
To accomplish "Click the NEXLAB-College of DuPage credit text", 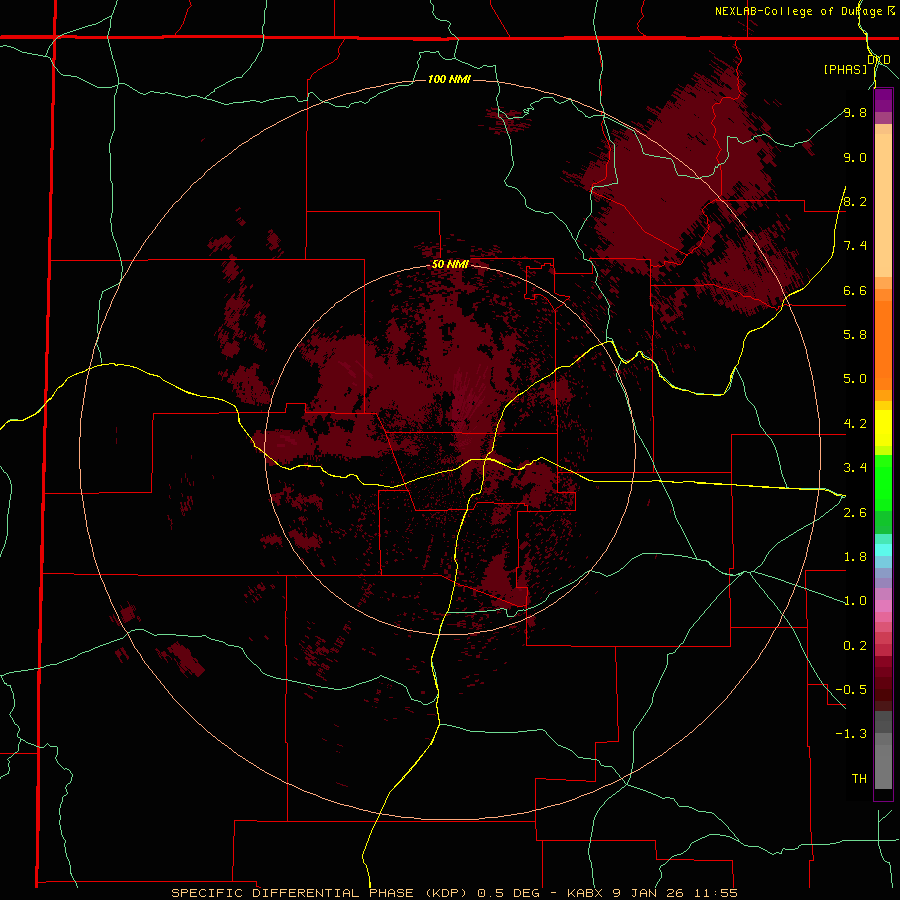I will pyautogui.click(x=798, y=11).
